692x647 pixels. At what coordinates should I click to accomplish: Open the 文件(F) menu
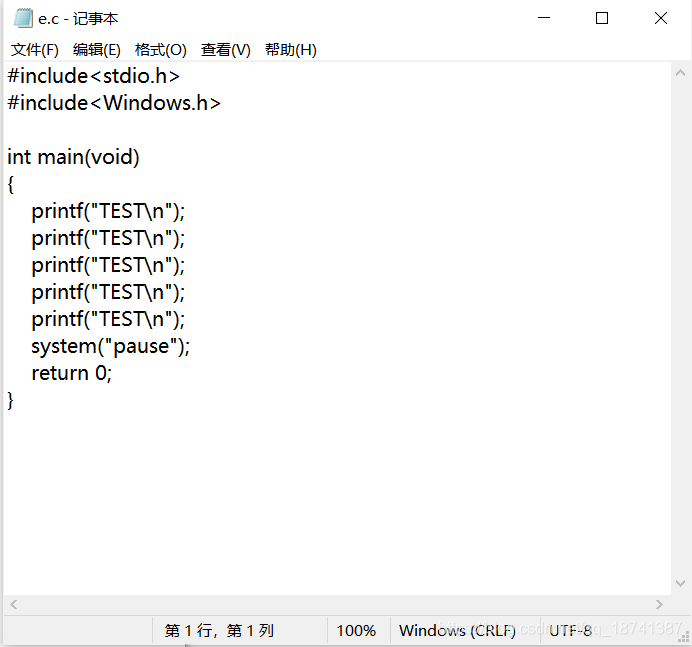coord(34,50)
